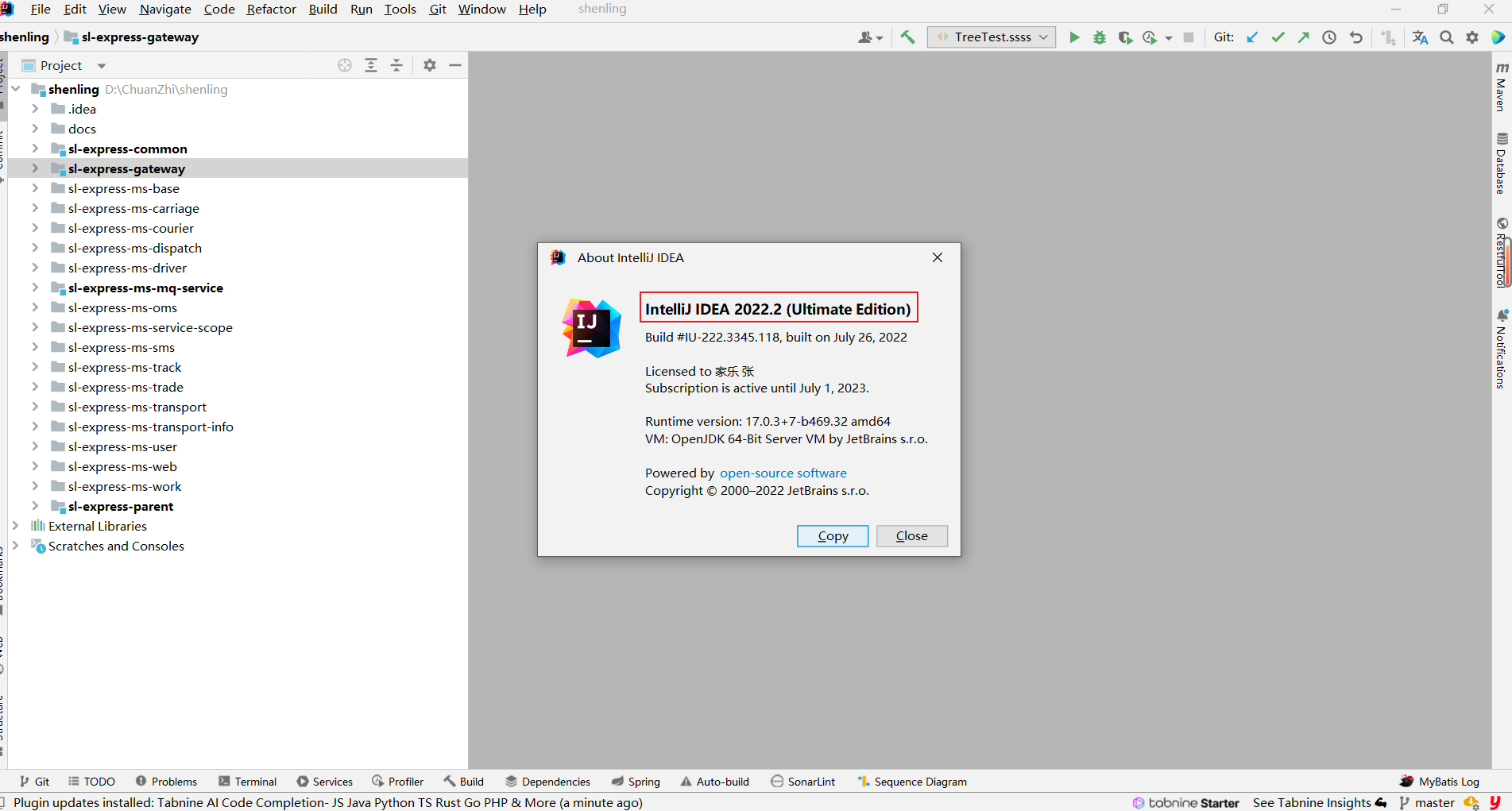The width and height of the screenshot is (1512, 811).
Task: Close the About IntelliJ IDEA dialog with X
Action: click(x=938, y=257)
